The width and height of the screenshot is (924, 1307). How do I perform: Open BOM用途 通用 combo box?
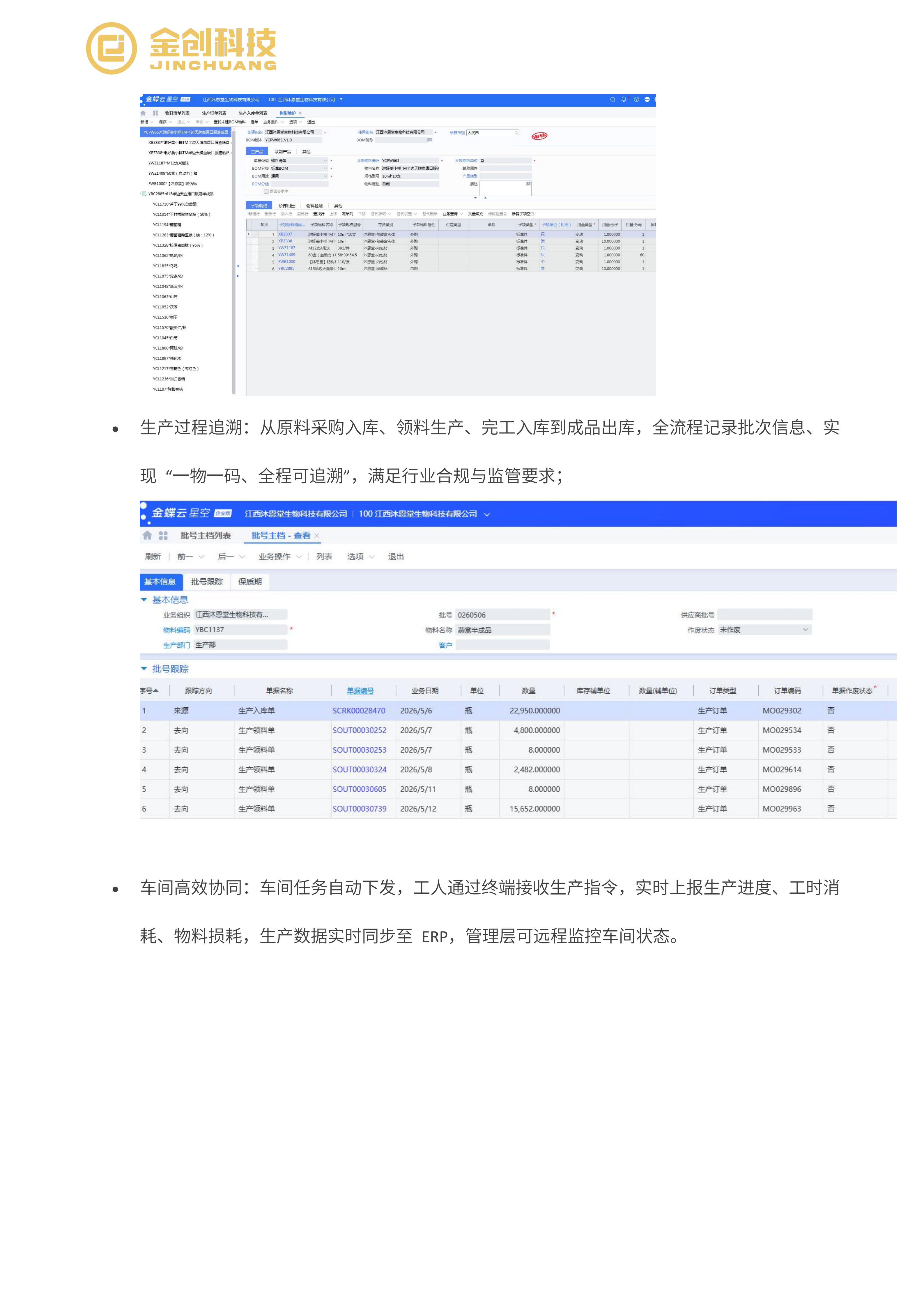click(x=299, y=176)
